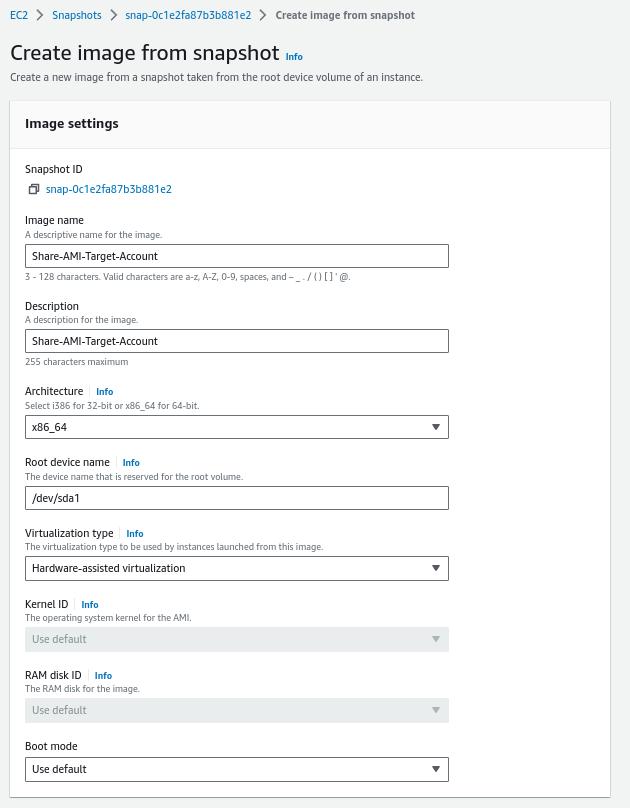This screenshot has height=808, width=630.
Task: Click into the Description input field
Action: click(x=236, y=341)
